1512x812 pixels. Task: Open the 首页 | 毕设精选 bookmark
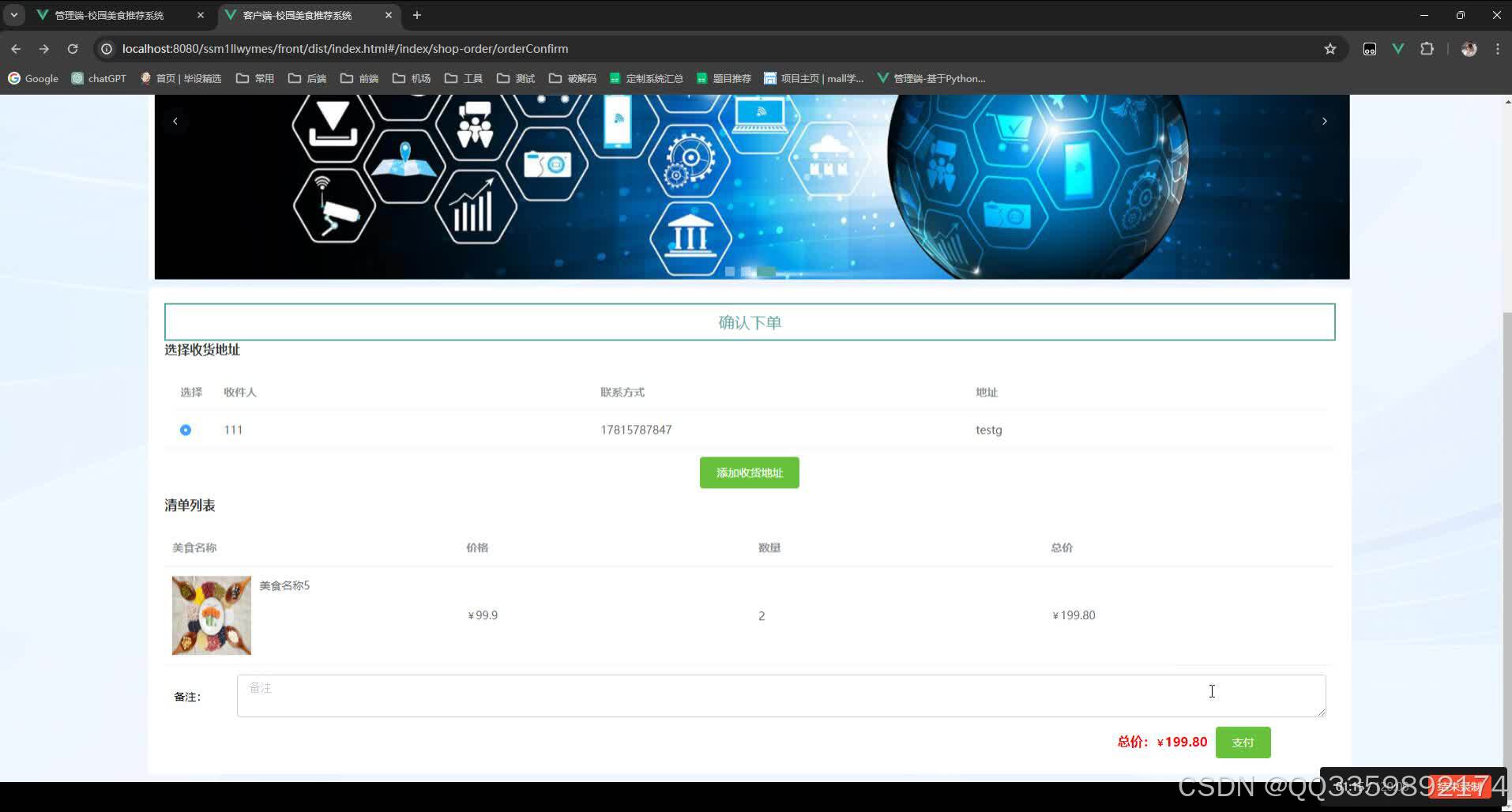181,78
